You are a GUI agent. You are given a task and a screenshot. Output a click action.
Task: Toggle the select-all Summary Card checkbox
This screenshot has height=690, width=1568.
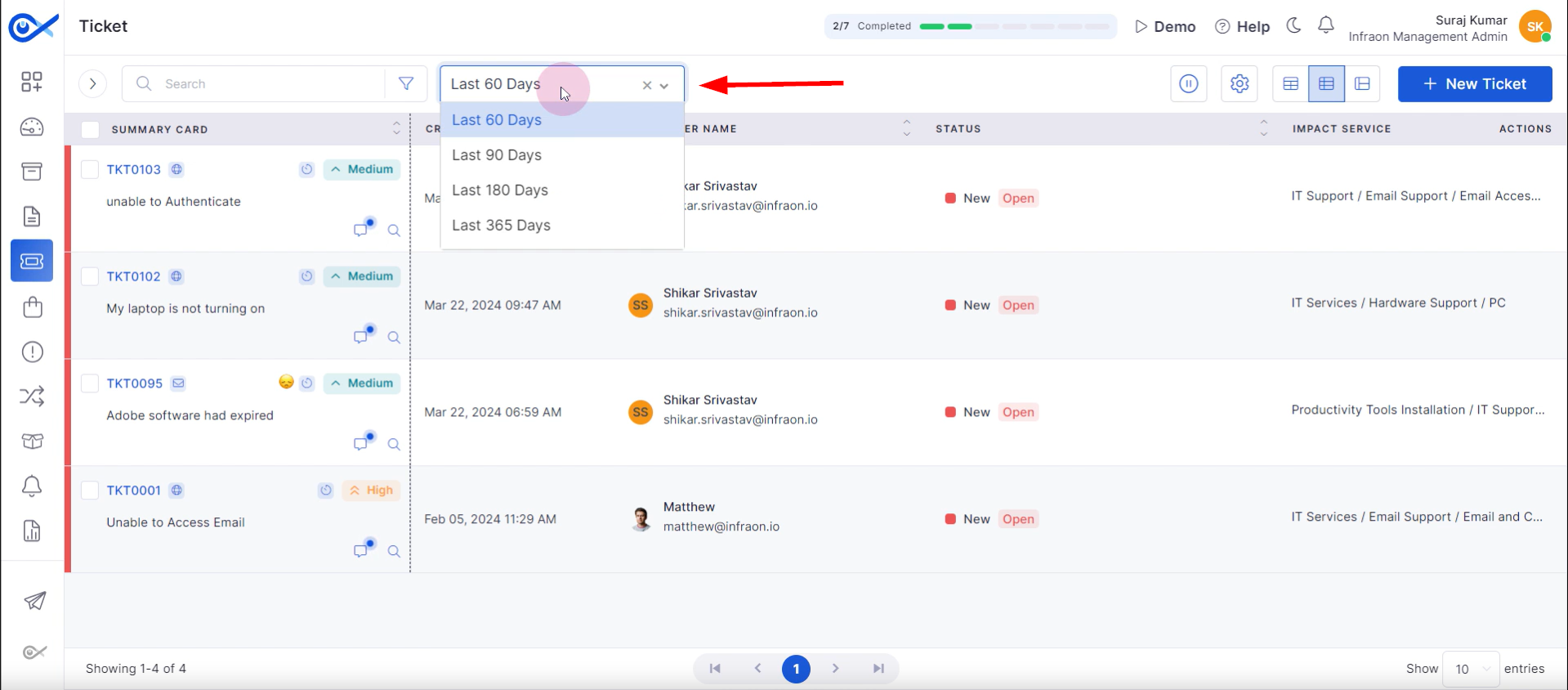[90, 129]
